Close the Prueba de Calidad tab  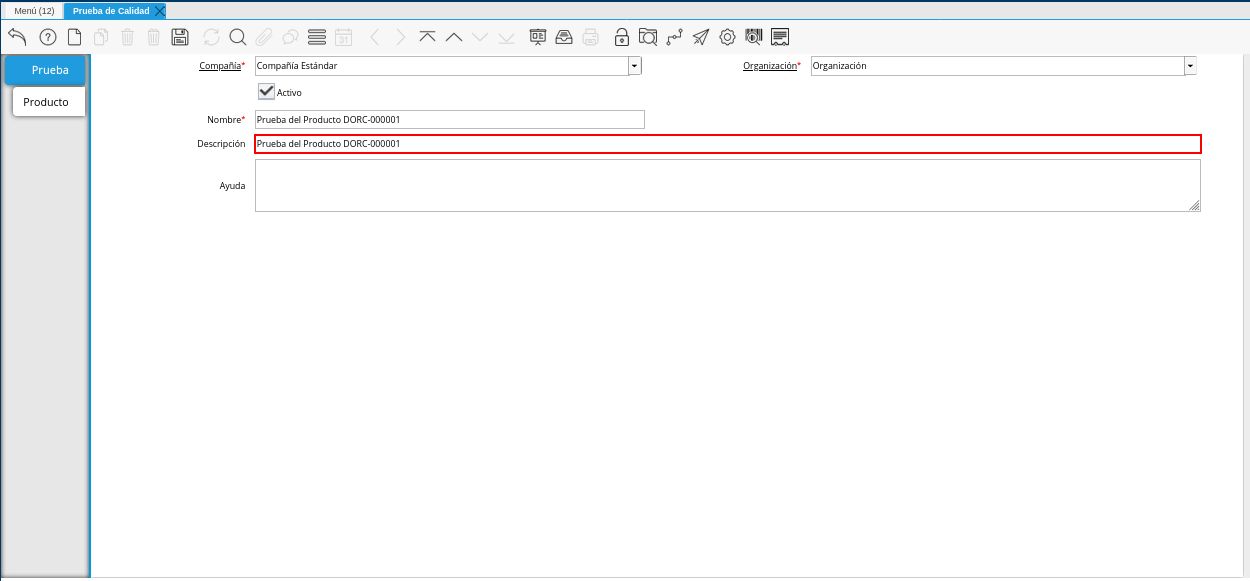tap(160, 10)
